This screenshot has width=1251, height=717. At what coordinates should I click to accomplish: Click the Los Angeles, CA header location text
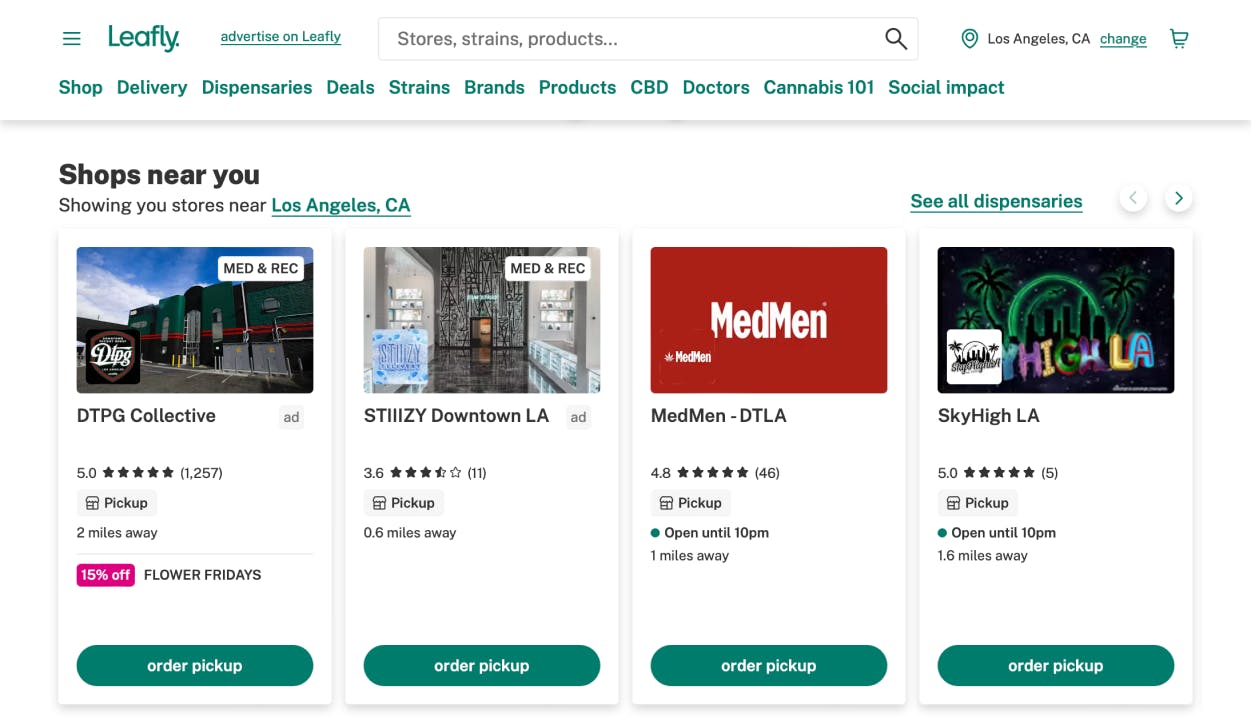point(1039,39)
